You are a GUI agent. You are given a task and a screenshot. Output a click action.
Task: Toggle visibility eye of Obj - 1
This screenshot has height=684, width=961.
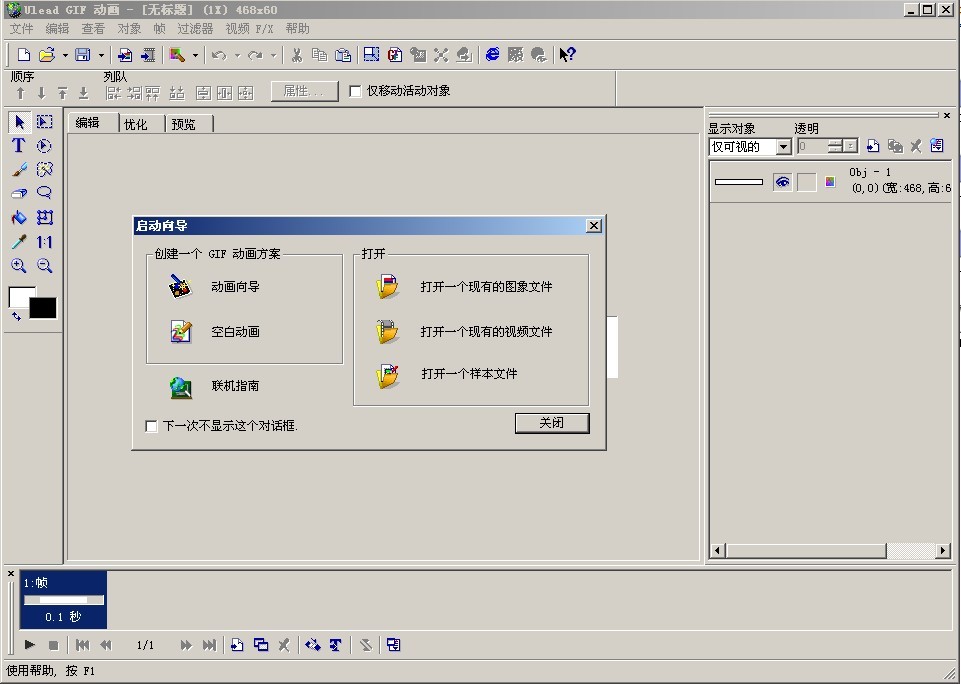coord(782,182)
